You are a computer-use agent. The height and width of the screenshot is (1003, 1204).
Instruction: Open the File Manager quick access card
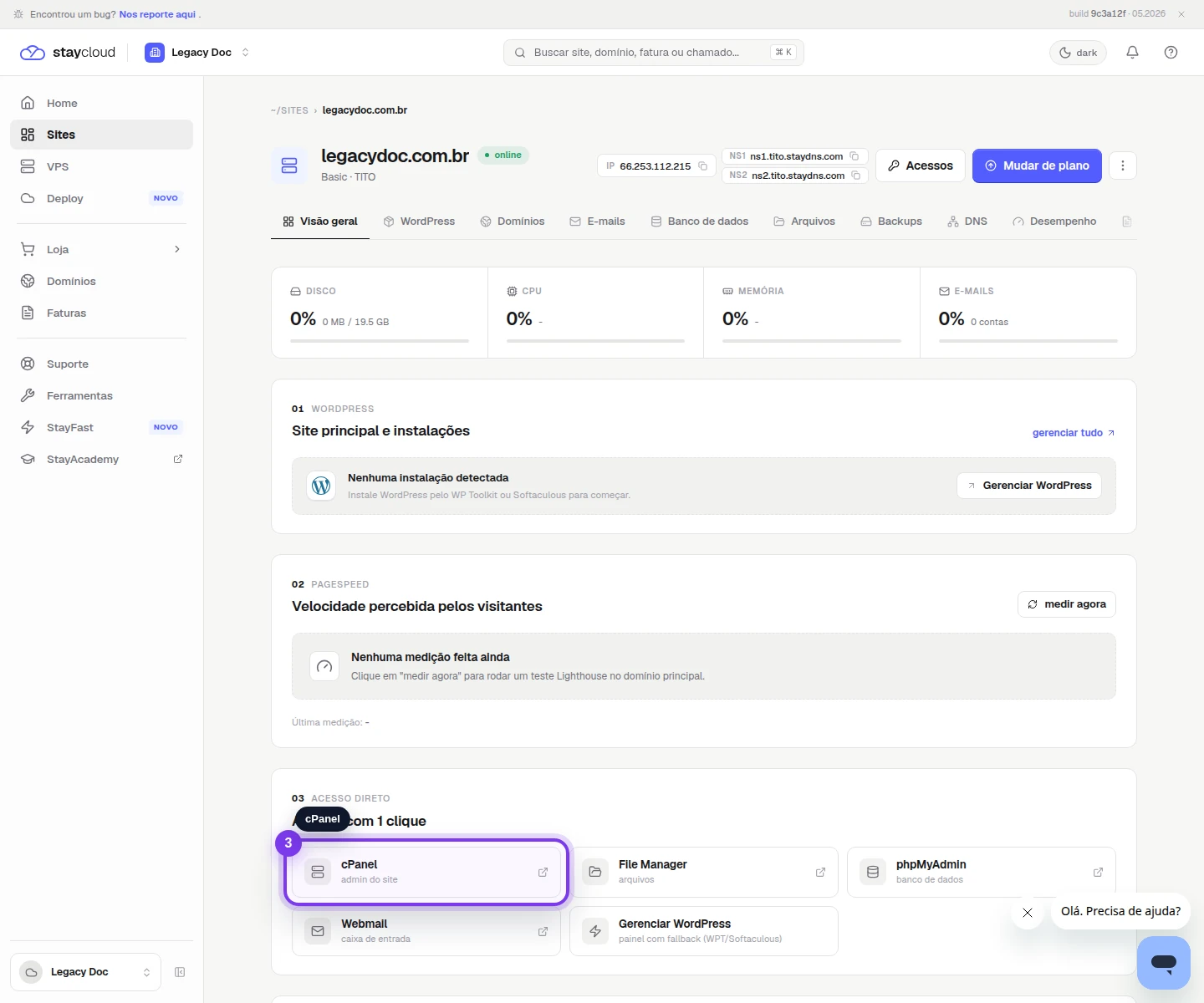point(704,872)
